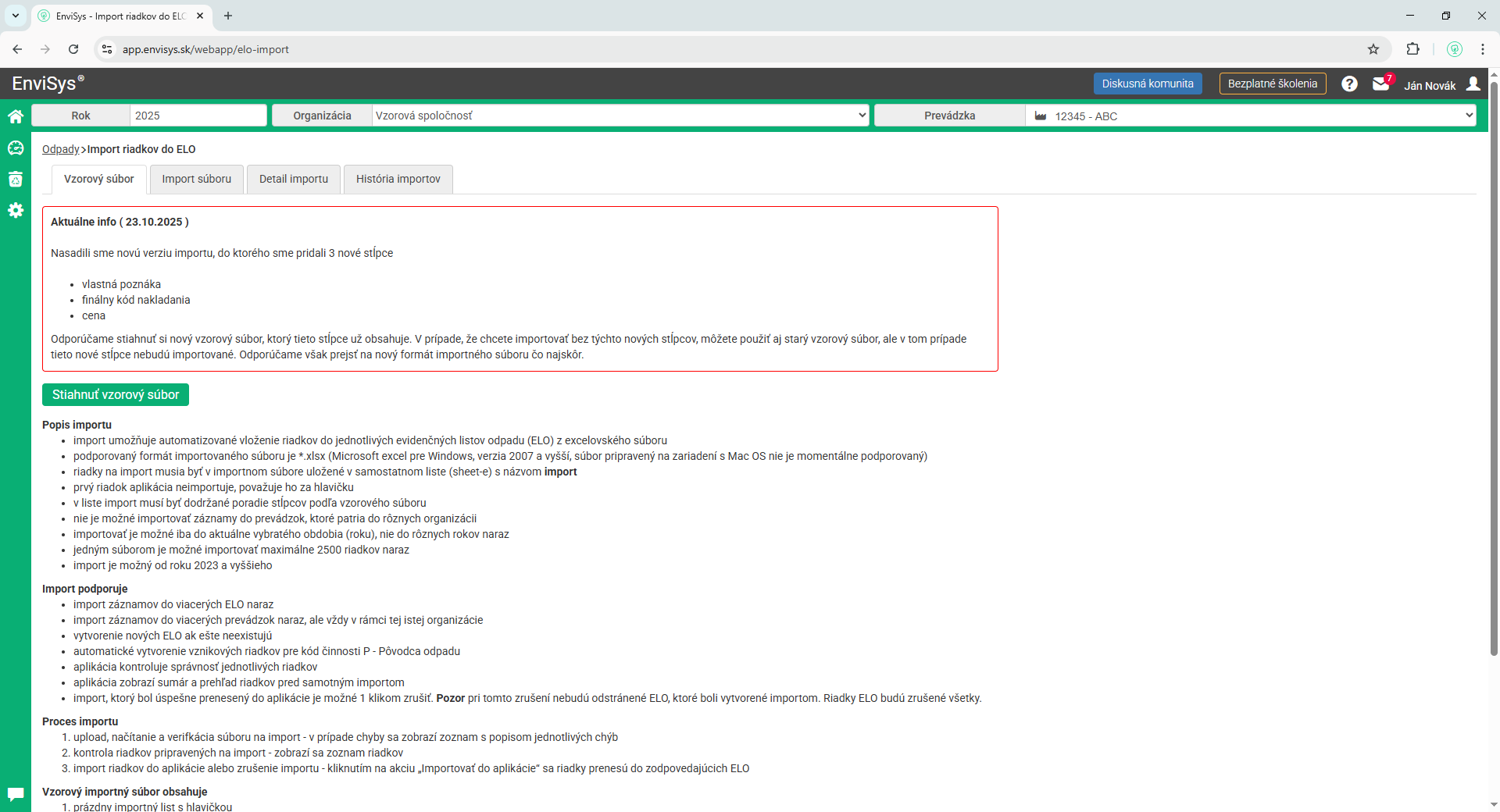This screenshot has height=812, width=1500.
Task: Switch to the História importov tab
Action: tap(398, 179)
